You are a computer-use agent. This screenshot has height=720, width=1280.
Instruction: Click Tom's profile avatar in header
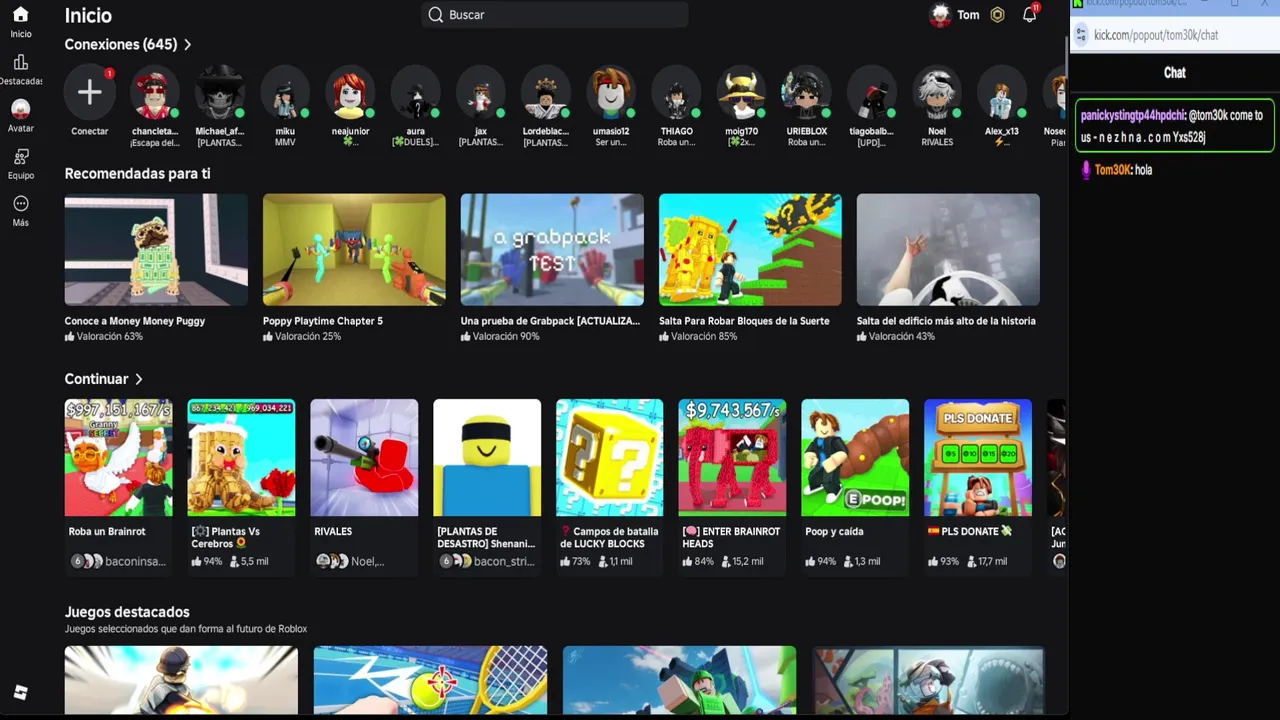click(x=940, y=15)
